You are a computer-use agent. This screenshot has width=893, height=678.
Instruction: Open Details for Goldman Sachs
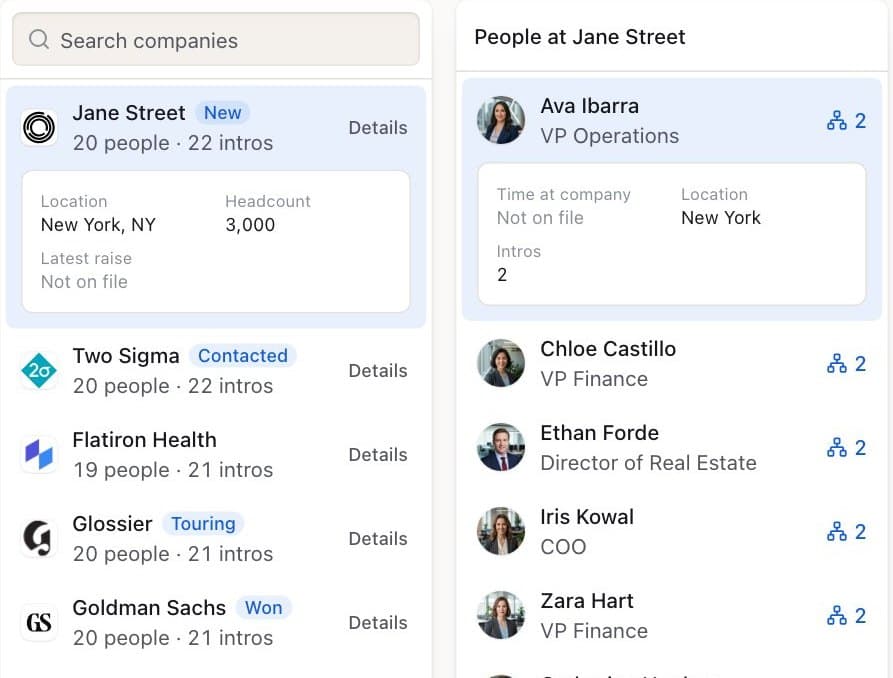(x=378, y=623)
